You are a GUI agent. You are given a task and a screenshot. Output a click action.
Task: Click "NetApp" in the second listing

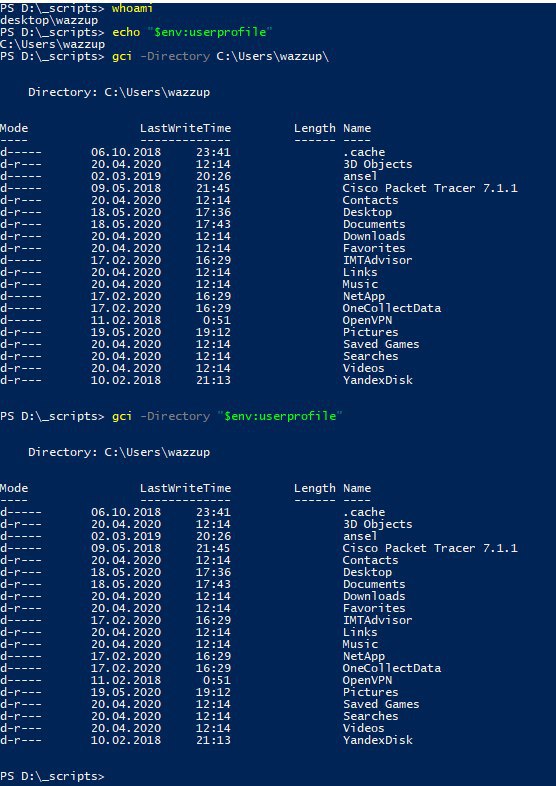tap(363, 657)
